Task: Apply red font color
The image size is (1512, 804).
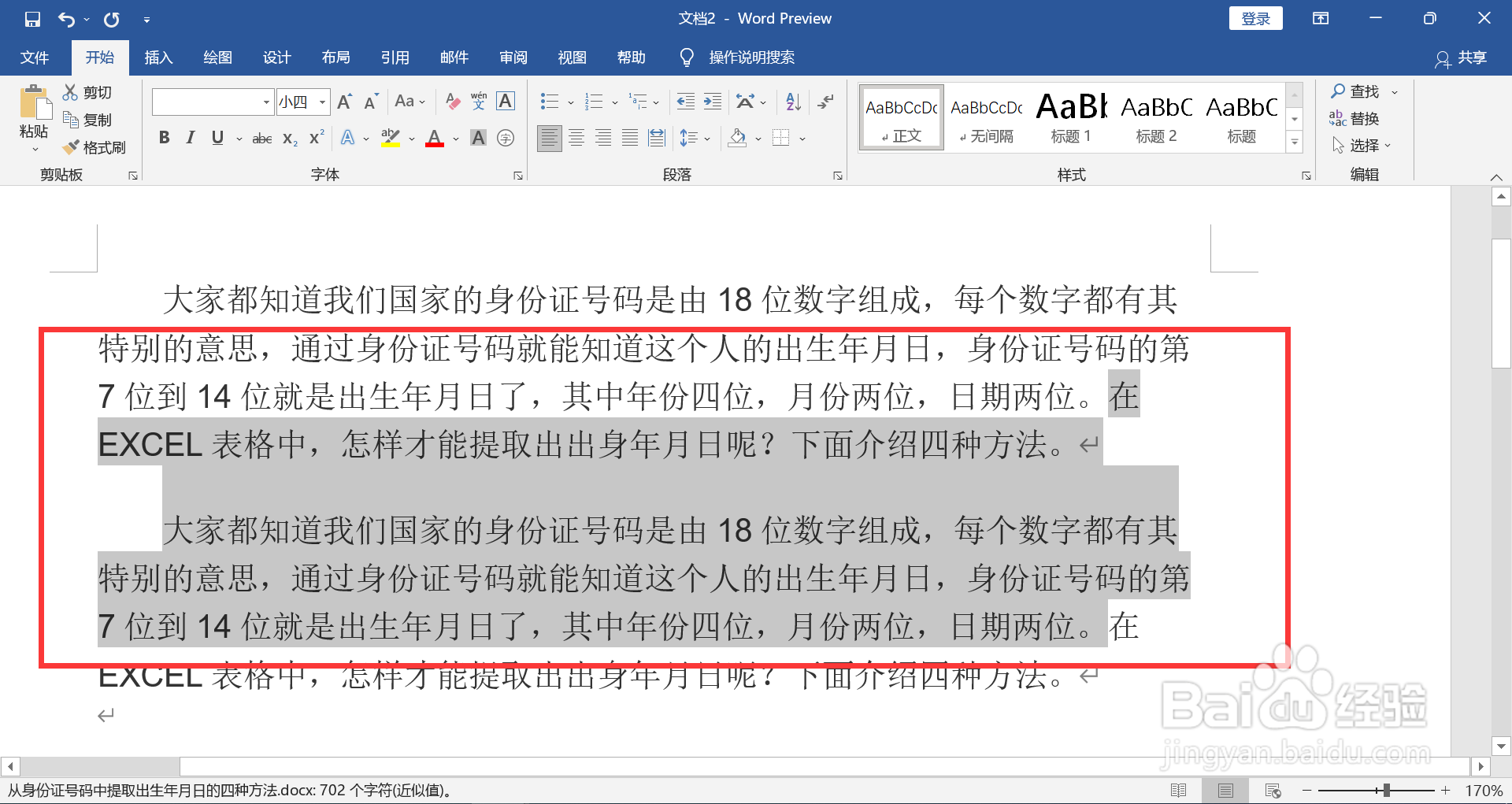Action: 435,139
